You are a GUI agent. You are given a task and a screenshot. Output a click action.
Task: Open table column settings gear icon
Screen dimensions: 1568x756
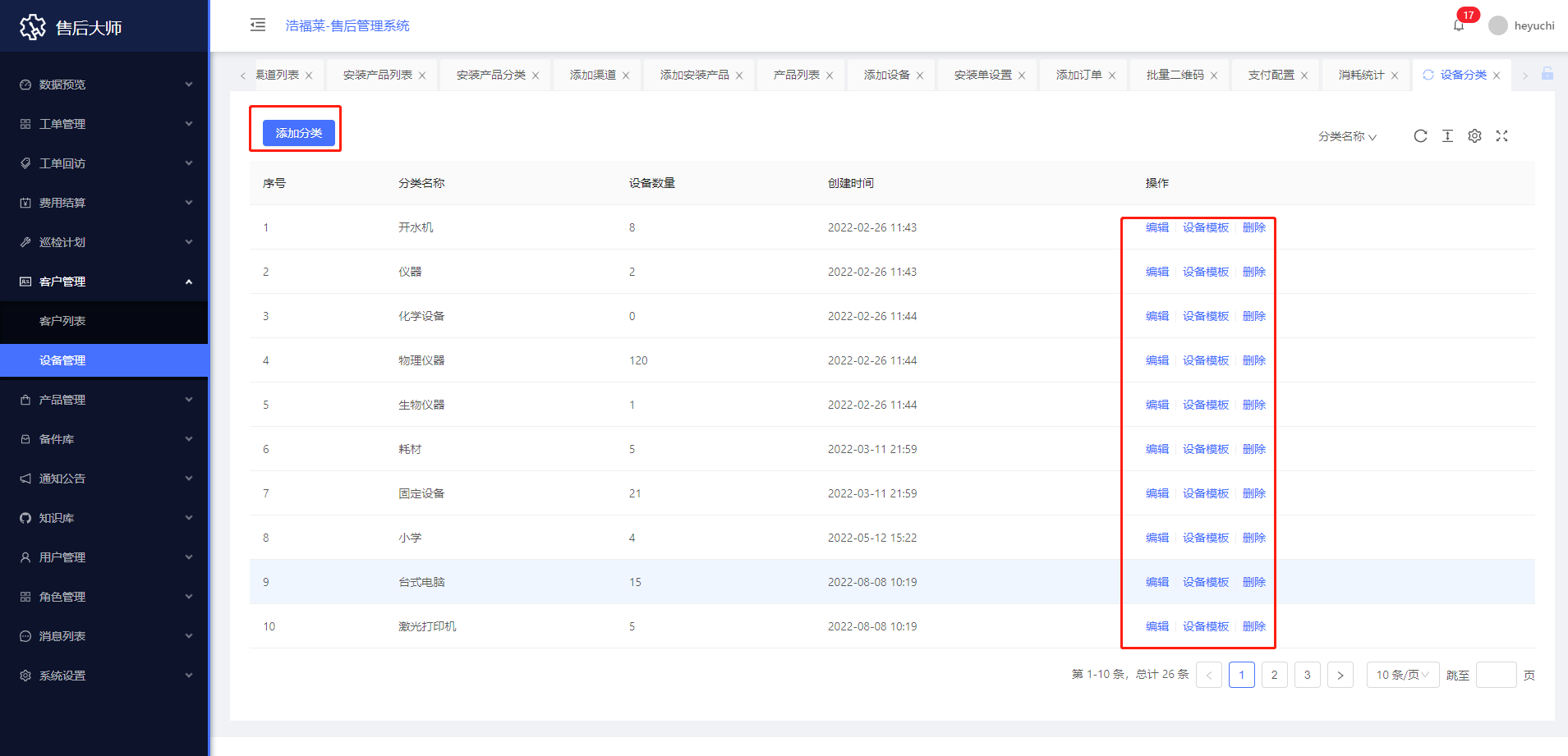tap(1474, 136)
